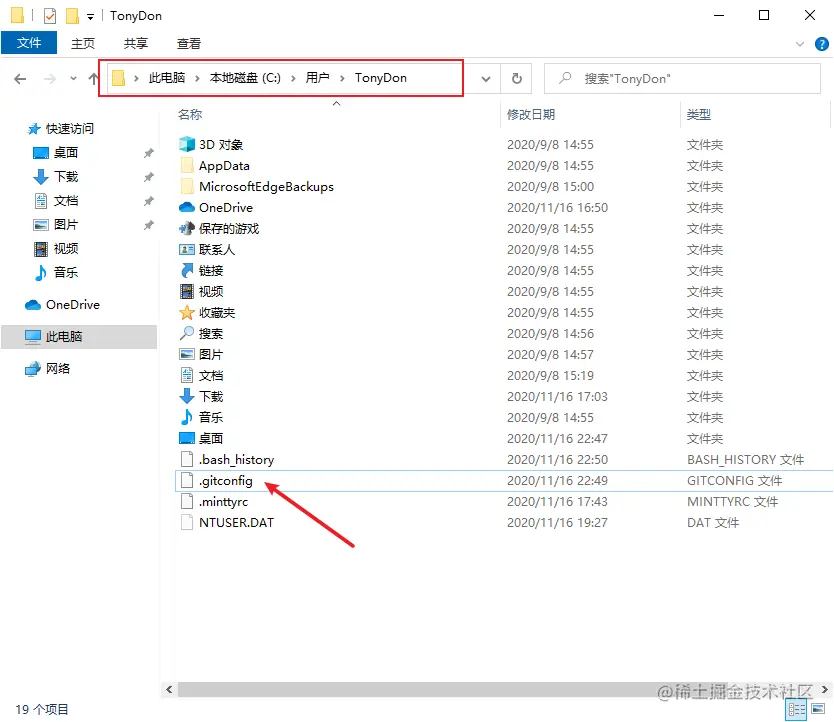Open the recent locations dropdown
This screenshot has width=834, height=722.
(x=73, y=79)
